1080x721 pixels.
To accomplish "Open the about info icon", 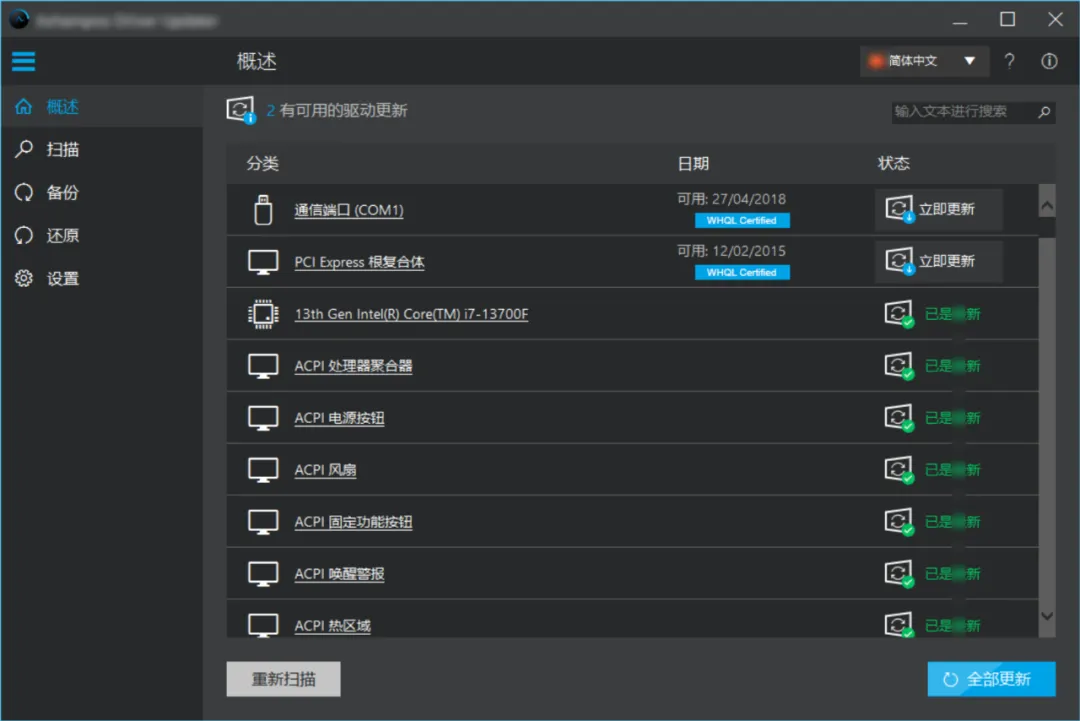I will [x=1048, y=61].
